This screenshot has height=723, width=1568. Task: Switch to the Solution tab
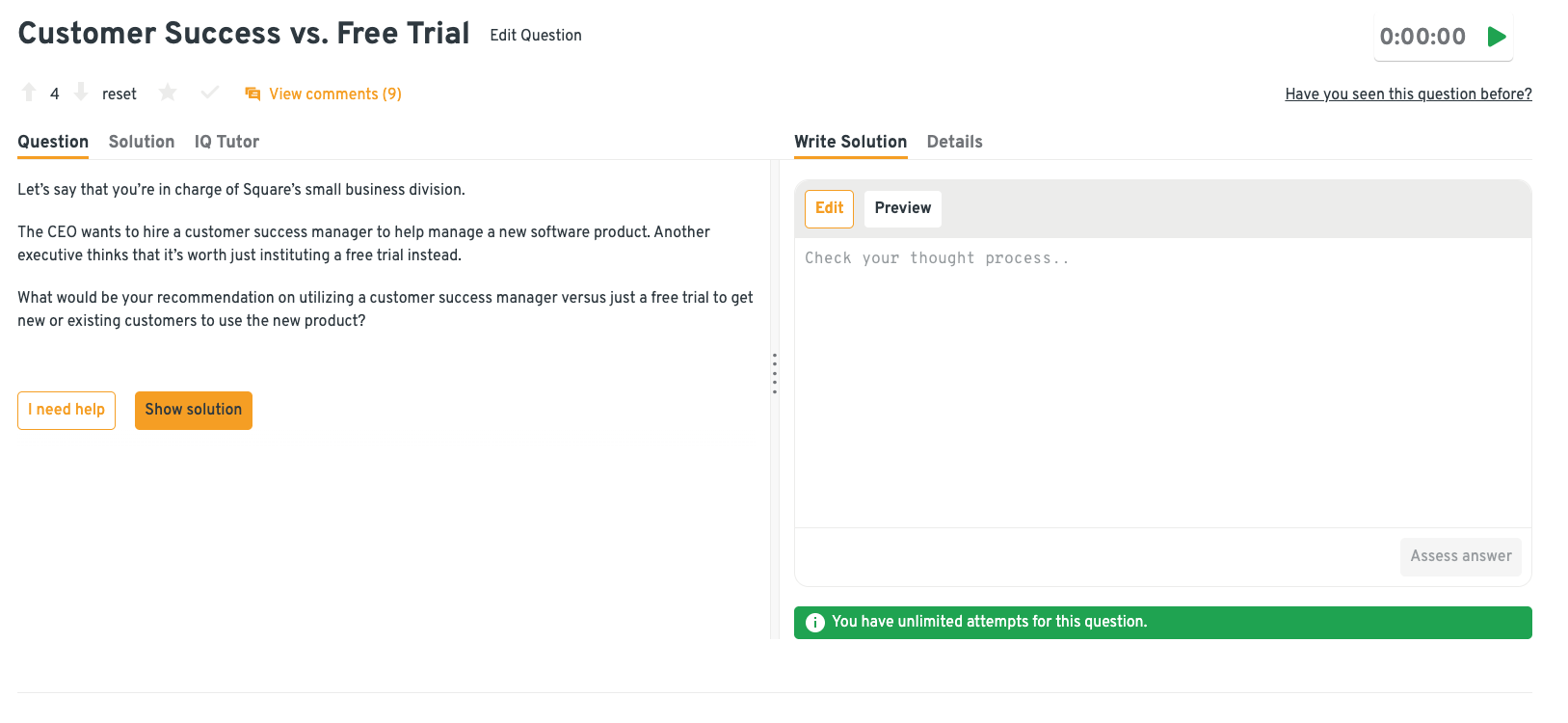click(x=142, y=142)
